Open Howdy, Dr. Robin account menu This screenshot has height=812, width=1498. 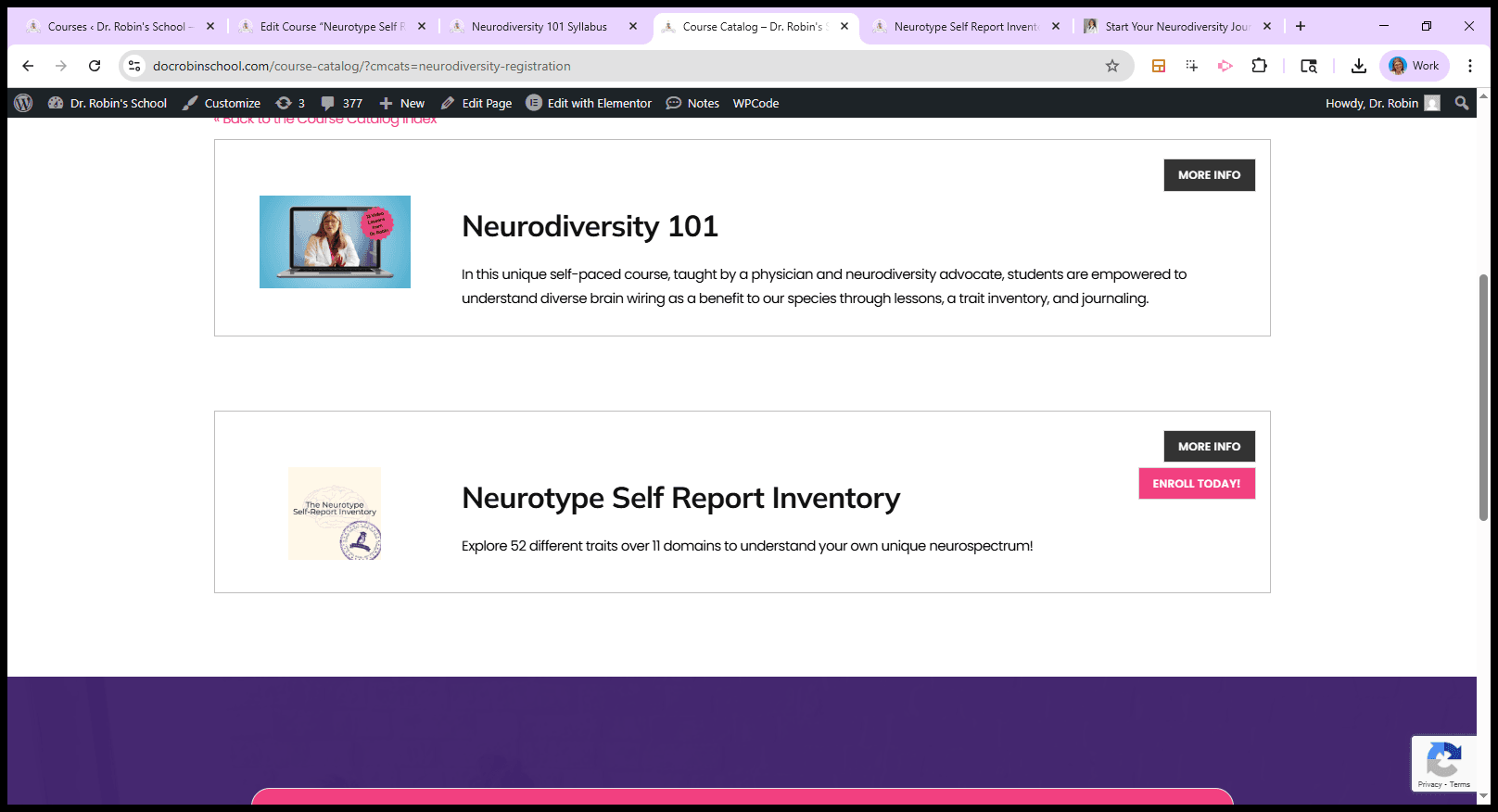tap(1382, 103)
